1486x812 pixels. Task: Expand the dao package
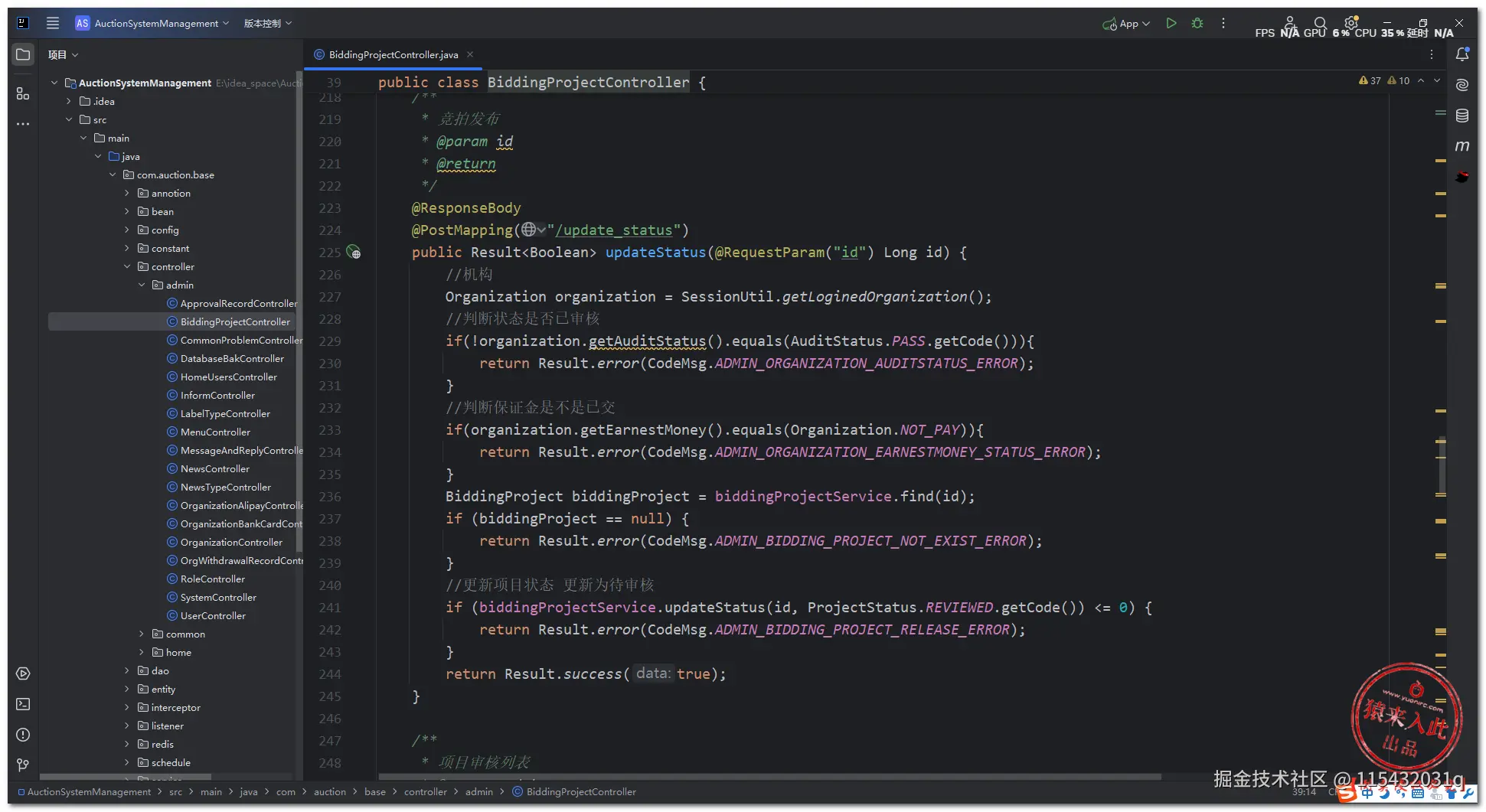pyautogui.click(x=127, y=670)
